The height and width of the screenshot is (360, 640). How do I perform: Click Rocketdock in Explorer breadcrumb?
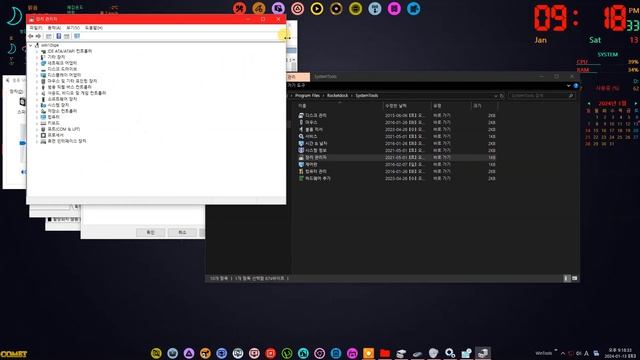point(338,96)
